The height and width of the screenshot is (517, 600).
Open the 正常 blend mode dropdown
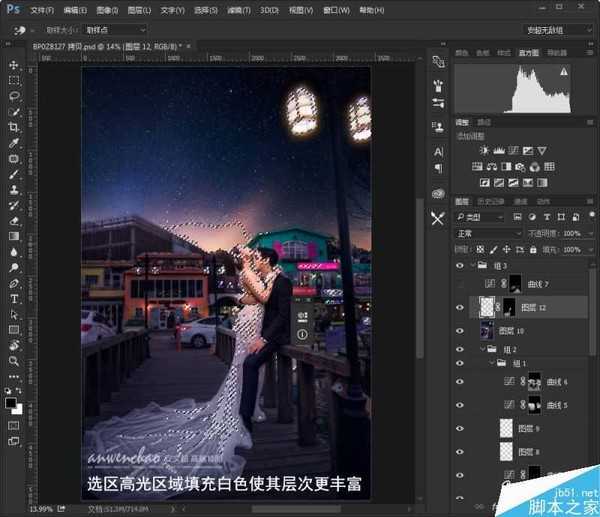click(489, 233)
